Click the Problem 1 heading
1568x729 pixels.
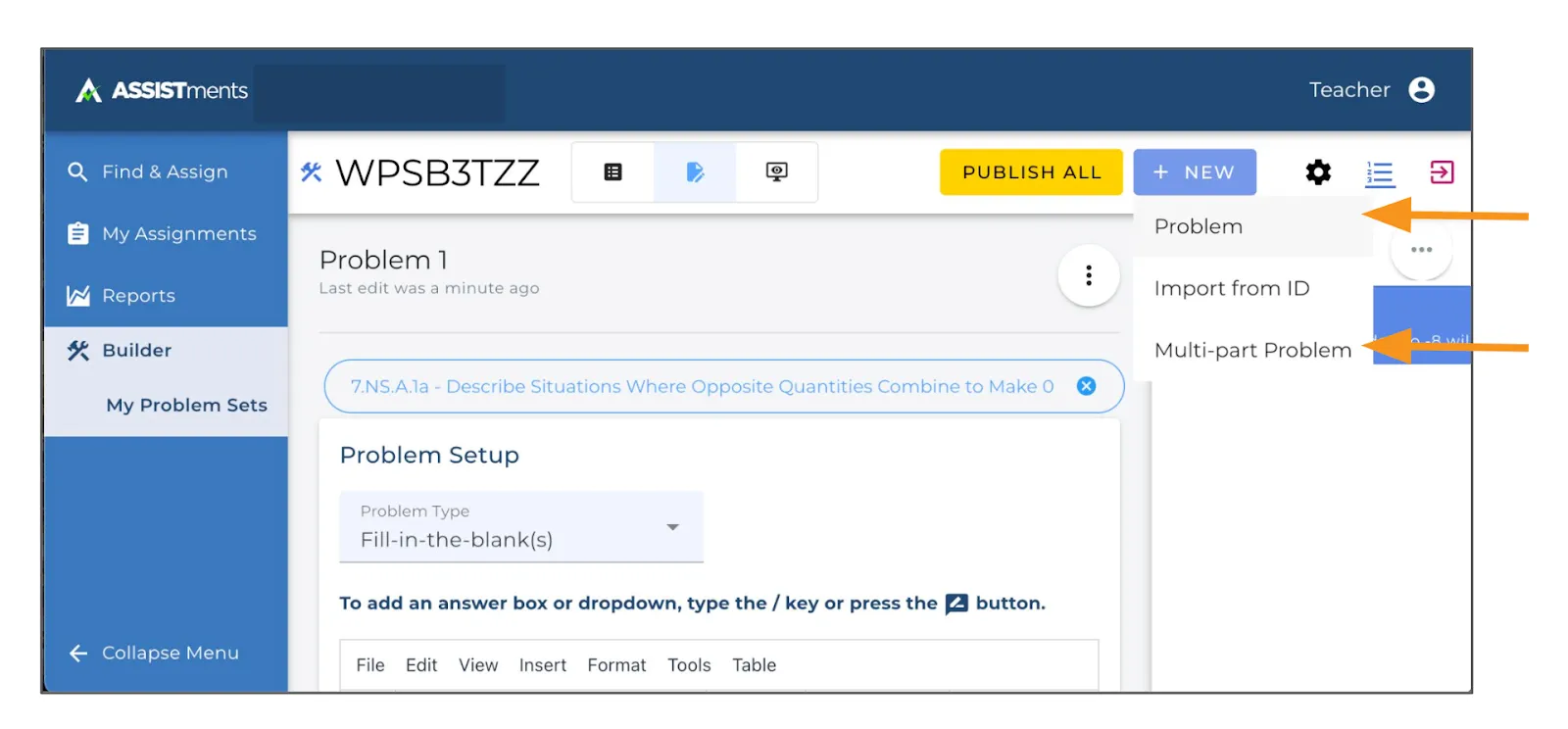[x=383, y=260]
